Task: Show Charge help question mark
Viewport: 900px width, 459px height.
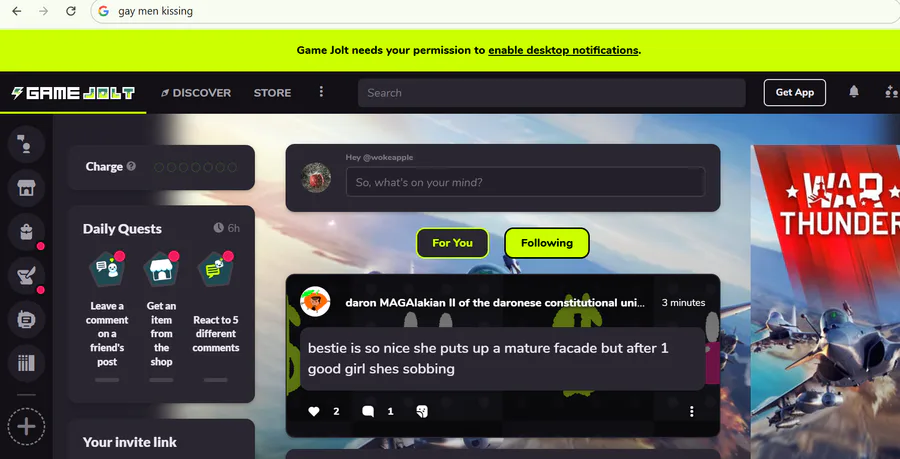Action: [131, 166]
